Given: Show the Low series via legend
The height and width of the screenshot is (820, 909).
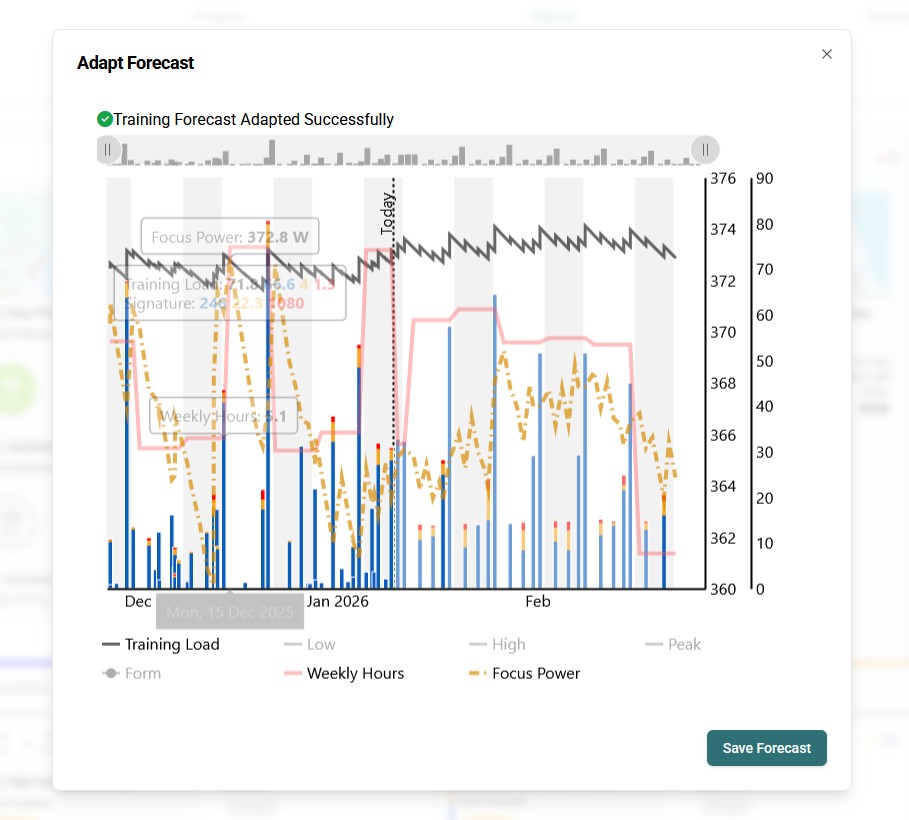Looking at the screenshot, I should pos(310,645).
